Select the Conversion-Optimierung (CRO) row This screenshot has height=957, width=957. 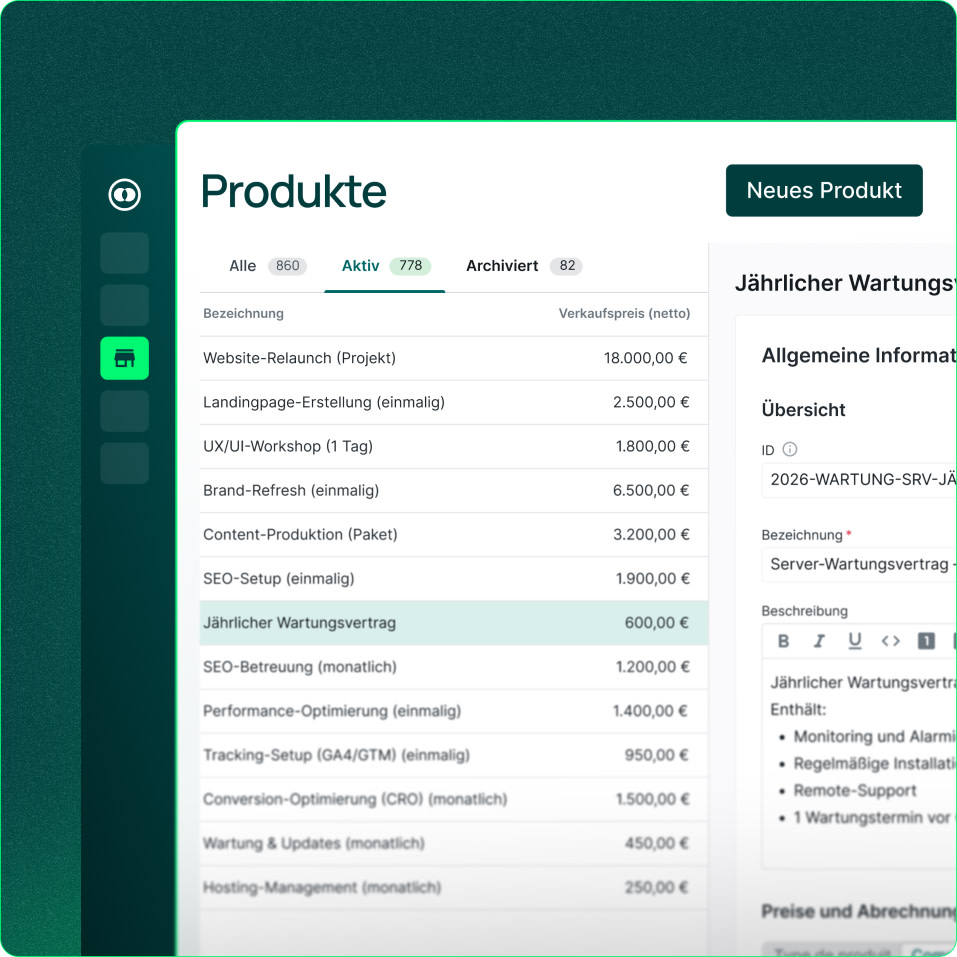pos(454,799)
